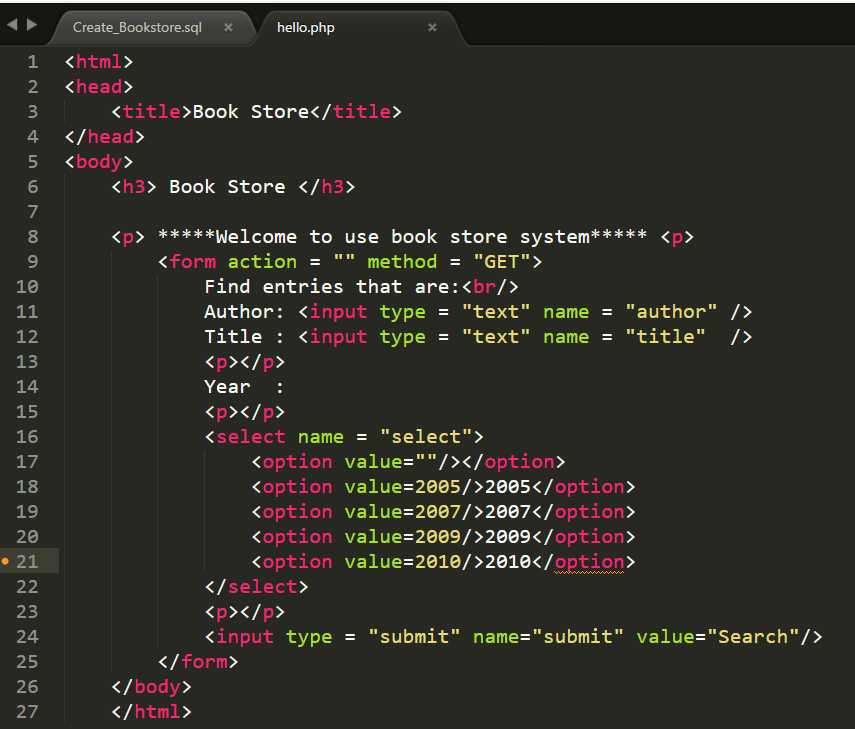Click the 'Title' label text on line 12
The width and height of the screenshot is (855, 729).
pyautogui.click(x=233, y=337)
